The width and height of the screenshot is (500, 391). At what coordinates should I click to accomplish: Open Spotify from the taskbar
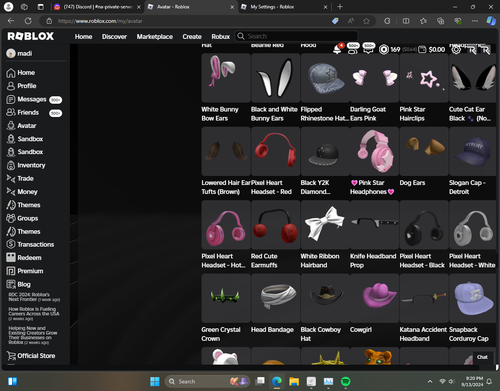[x=346, y=381]
